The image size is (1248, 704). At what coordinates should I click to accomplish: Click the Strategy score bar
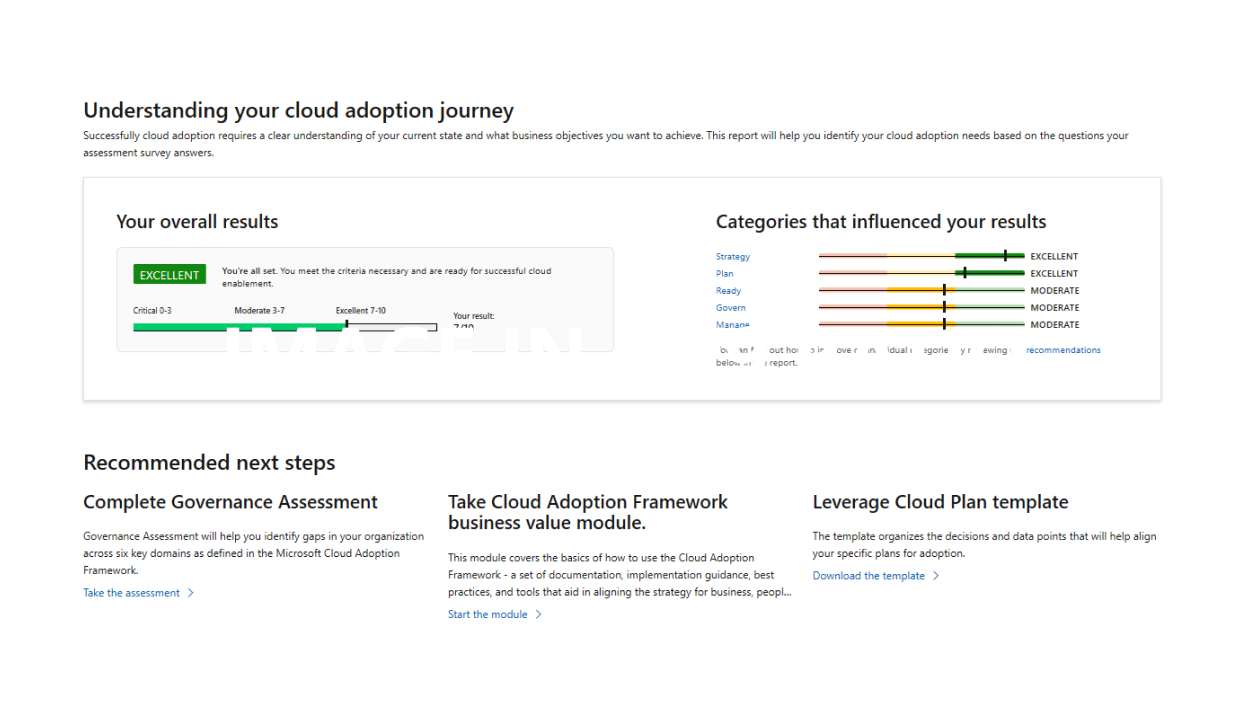coord(921,256)
